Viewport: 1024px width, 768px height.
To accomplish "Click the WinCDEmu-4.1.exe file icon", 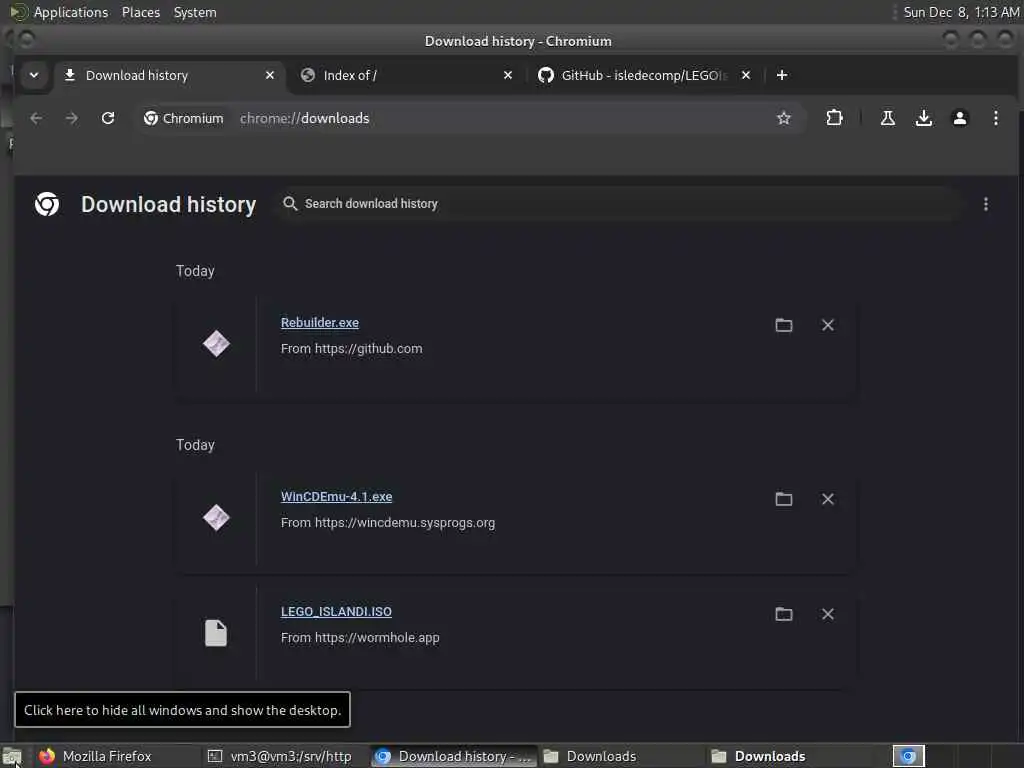I will click(x=216, y=518).
